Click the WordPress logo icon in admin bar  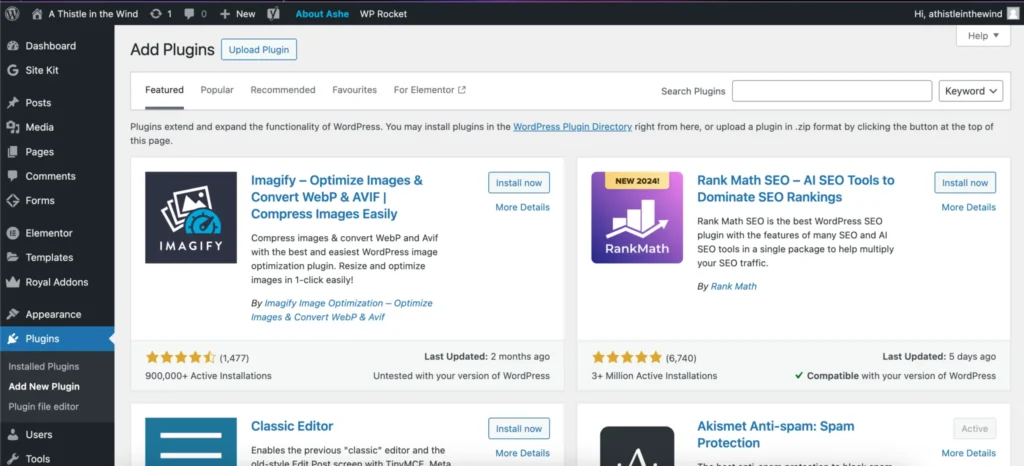(13, 14)
